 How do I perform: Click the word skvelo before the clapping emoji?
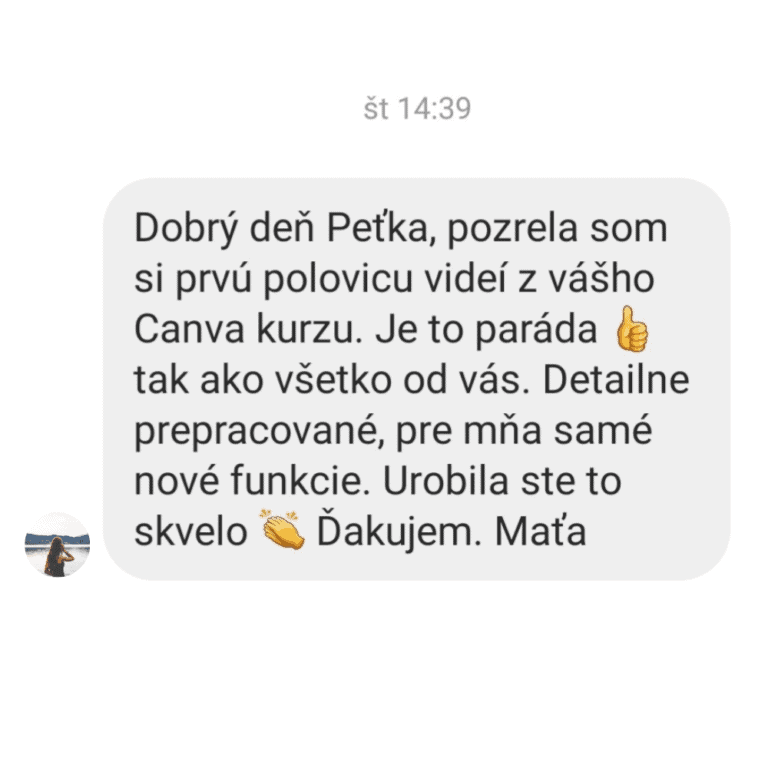click(191, 531)
